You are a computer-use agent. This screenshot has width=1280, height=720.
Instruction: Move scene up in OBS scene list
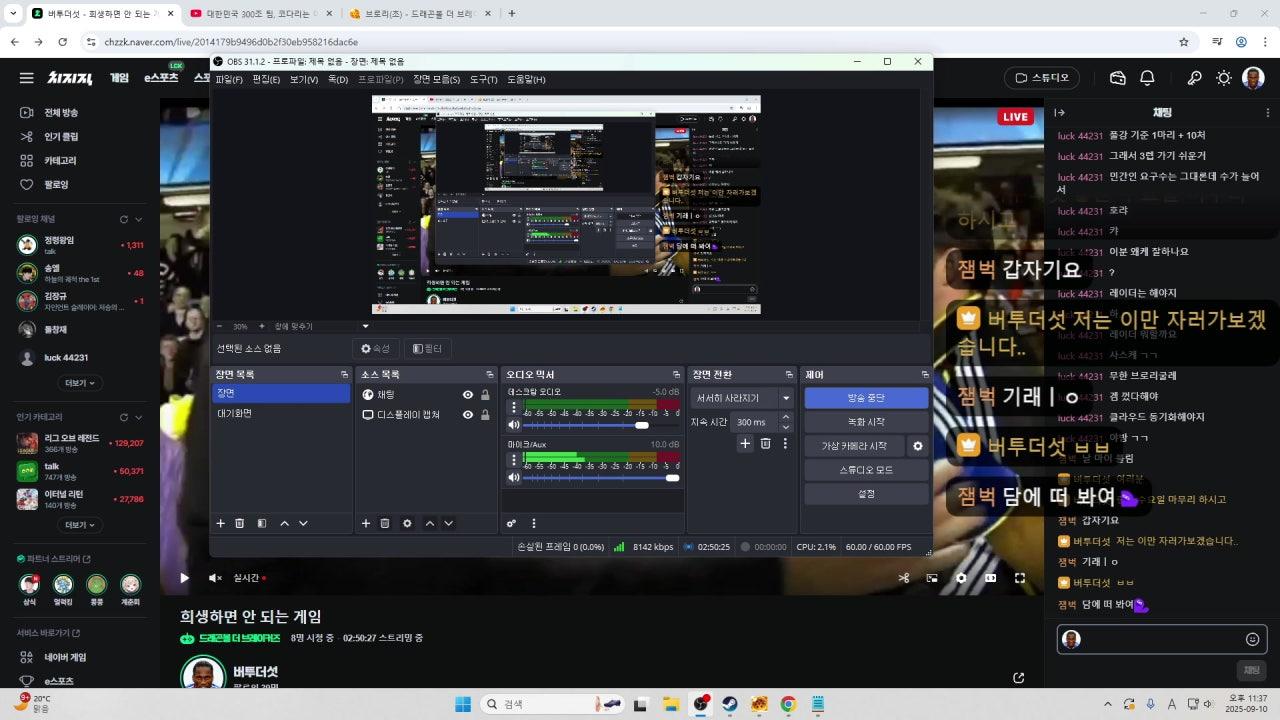tap(284, 523)
